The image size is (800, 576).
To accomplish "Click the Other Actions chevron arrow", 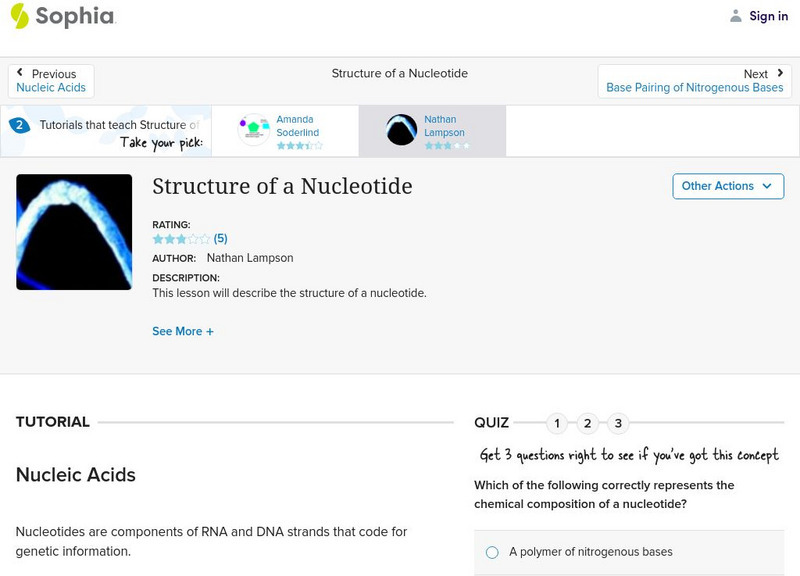I will 766,186.
